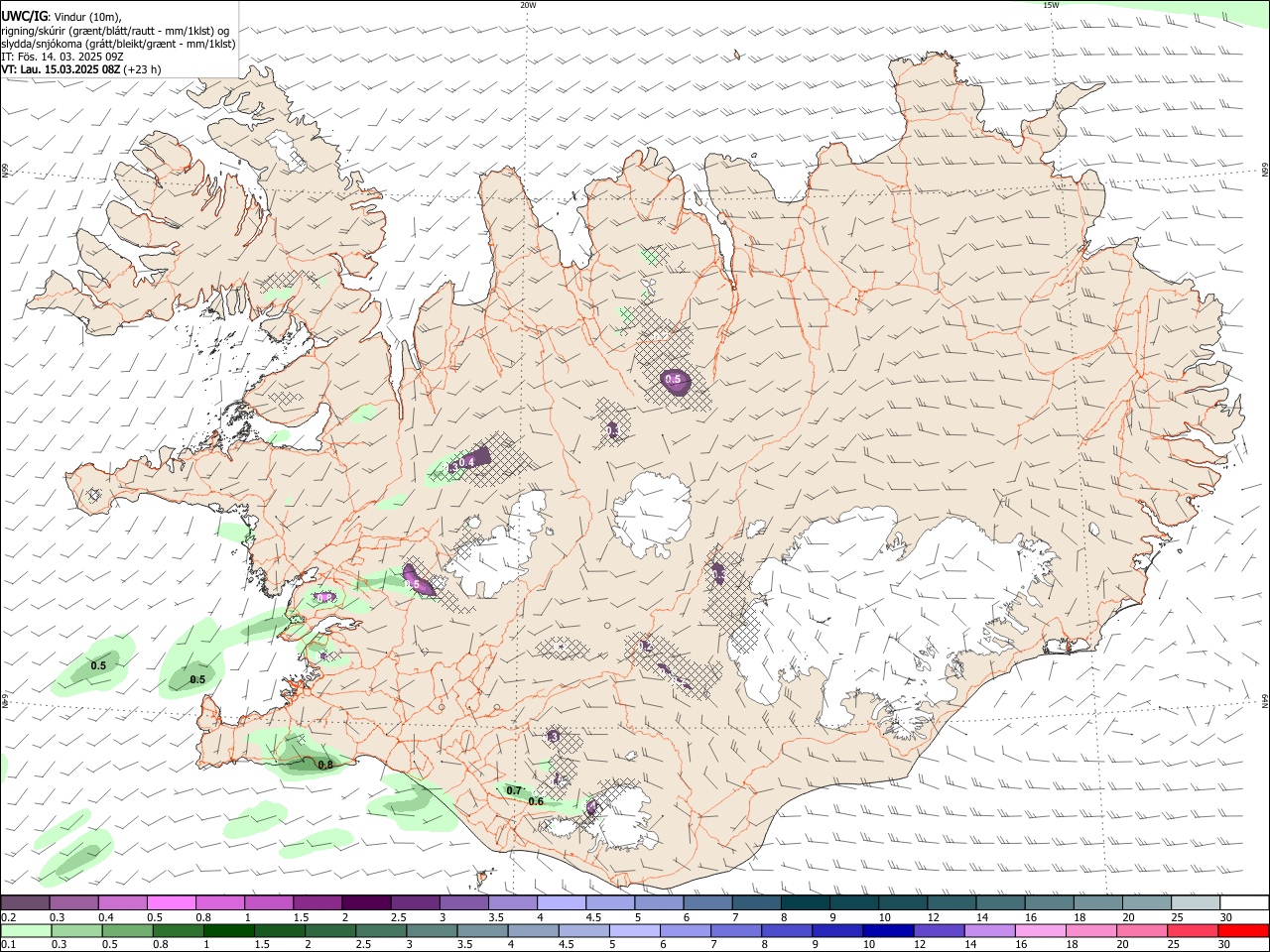Screen dimensions: 1270x952
Task: Click the 'IT: Fös. 14. 03. 2025 09Z' line
Action: tap(63, 57)
